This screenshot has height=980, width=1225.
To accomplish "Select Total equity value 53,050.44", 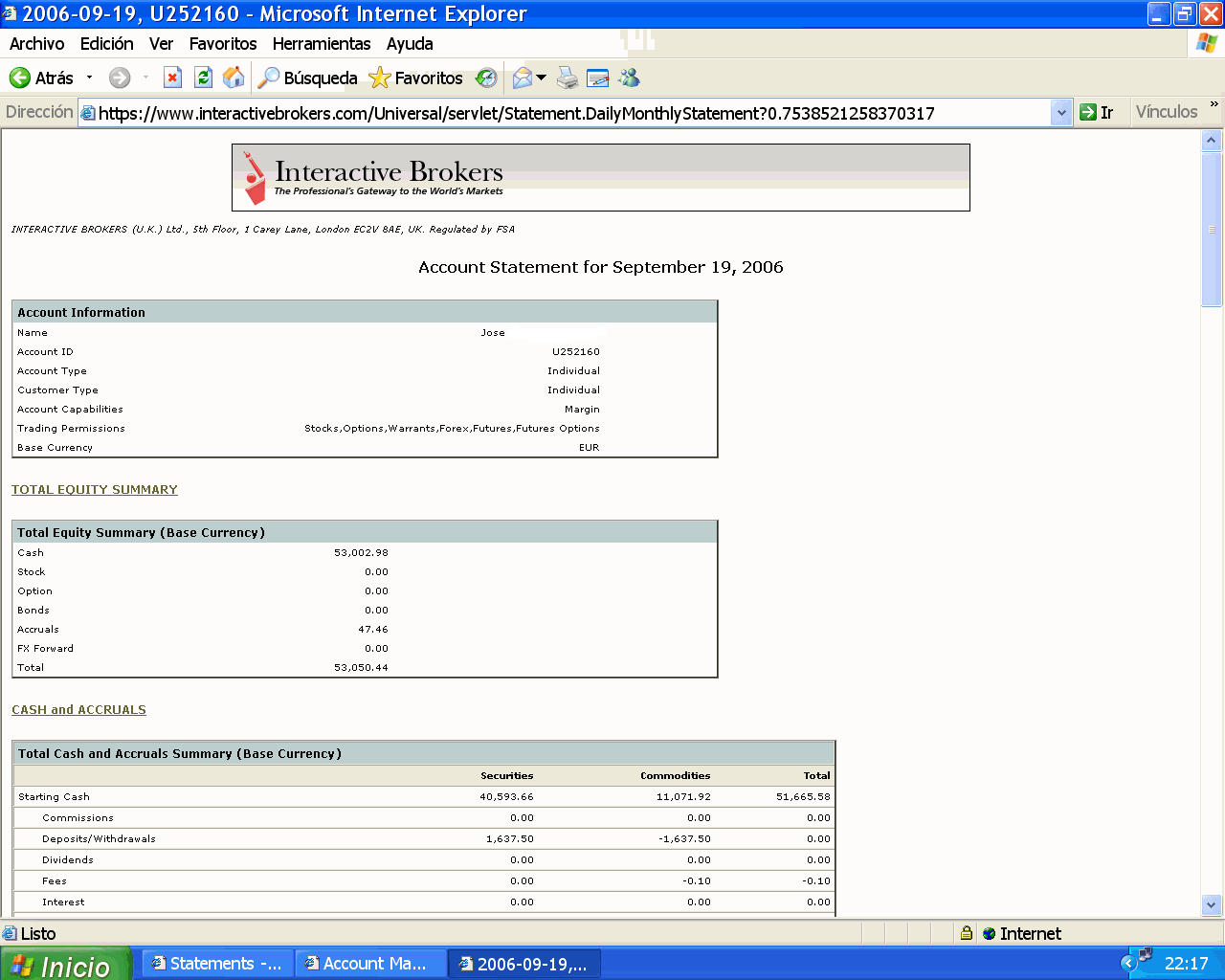I will (x=362, y=668).
